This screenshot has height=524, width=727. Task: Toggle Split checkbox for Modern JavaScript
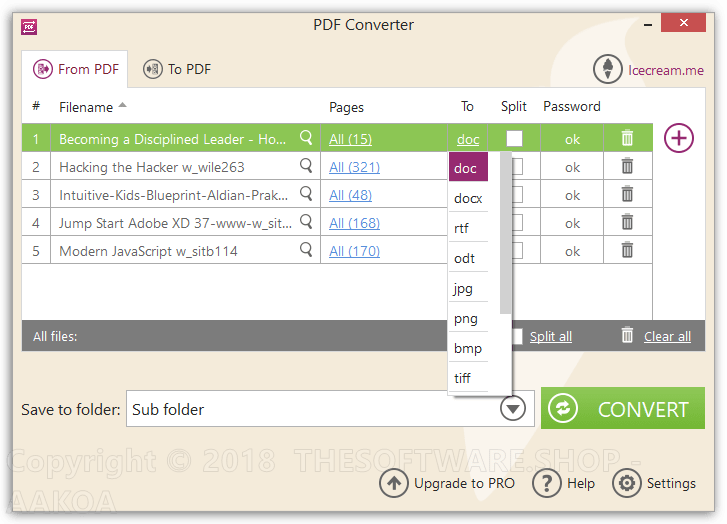(x=517, y=250)
